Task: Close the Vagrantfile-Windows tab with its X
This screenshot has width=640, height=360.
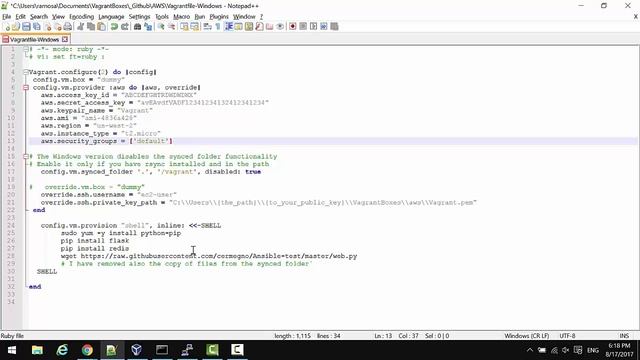Action: coord(65,40)
